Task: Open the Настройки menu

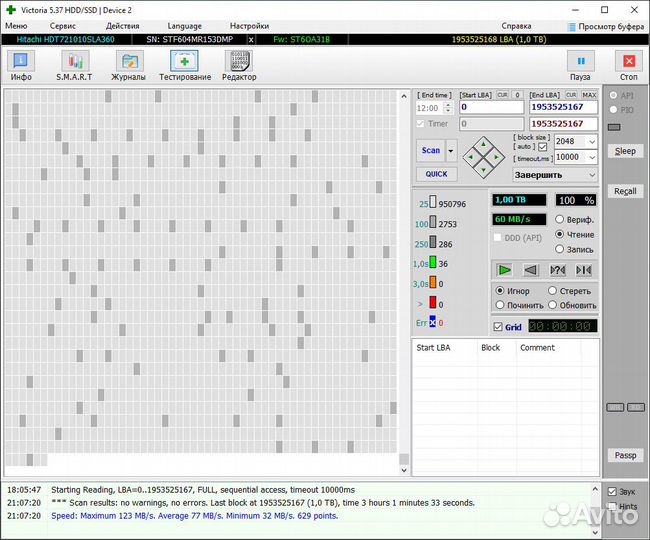Action: click(x=249, y=25)
